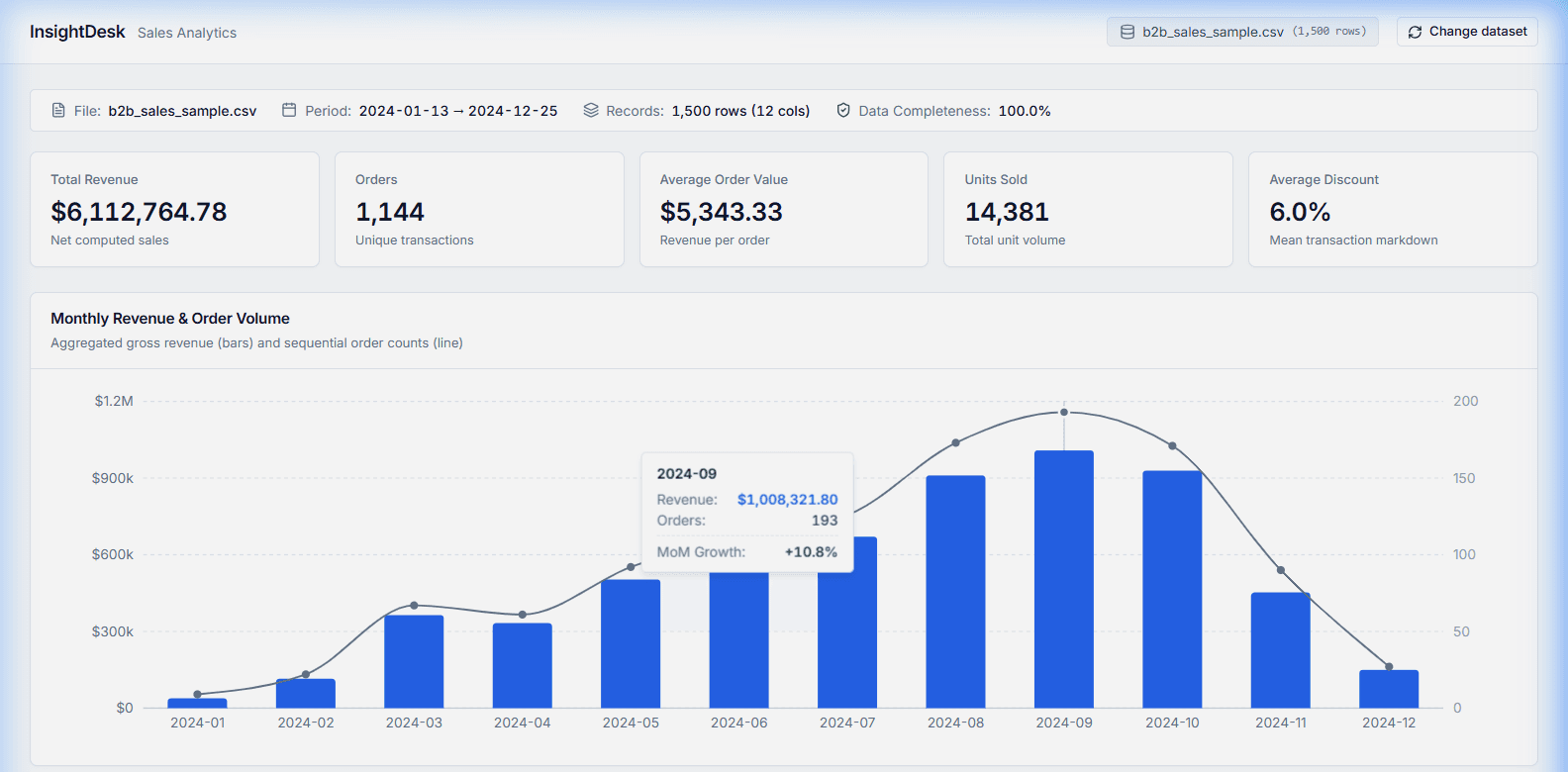Click the 2024-10 revenue bar
Image resolution: width=1568 pixels, height=772 pixels.
(1172, 589)
